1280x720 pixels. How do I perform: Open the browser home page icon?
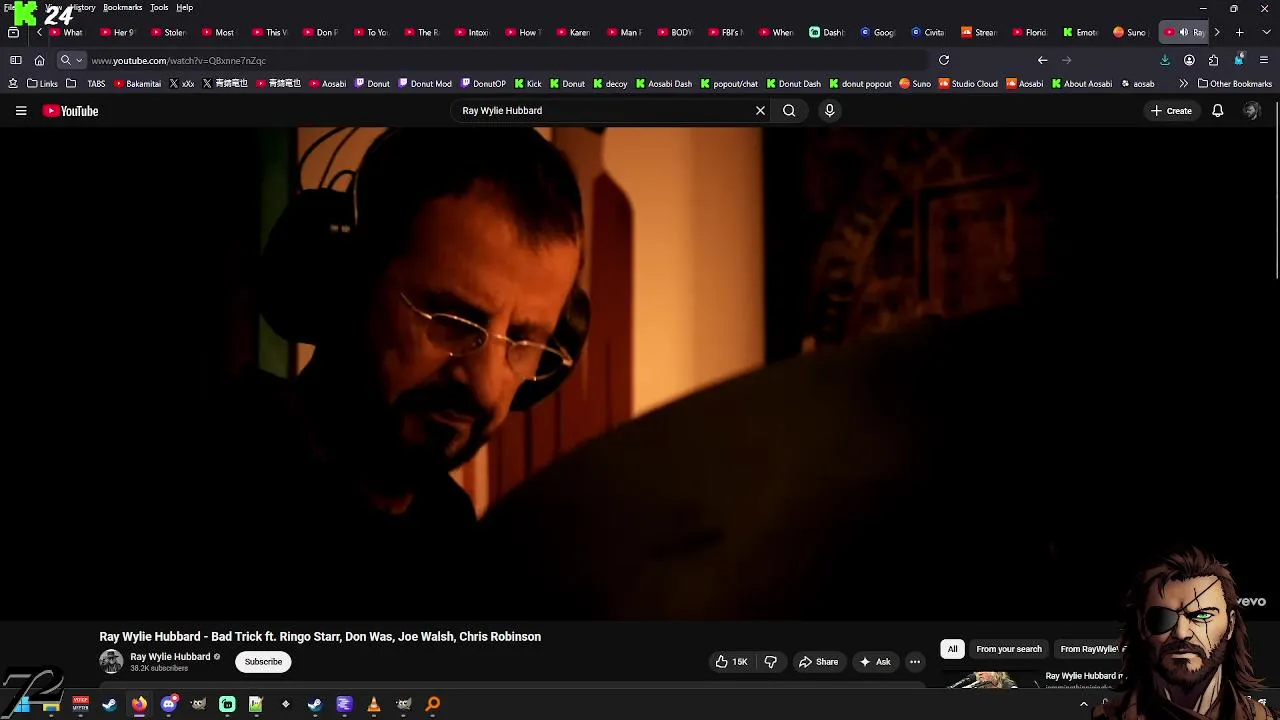click(39, 60)
